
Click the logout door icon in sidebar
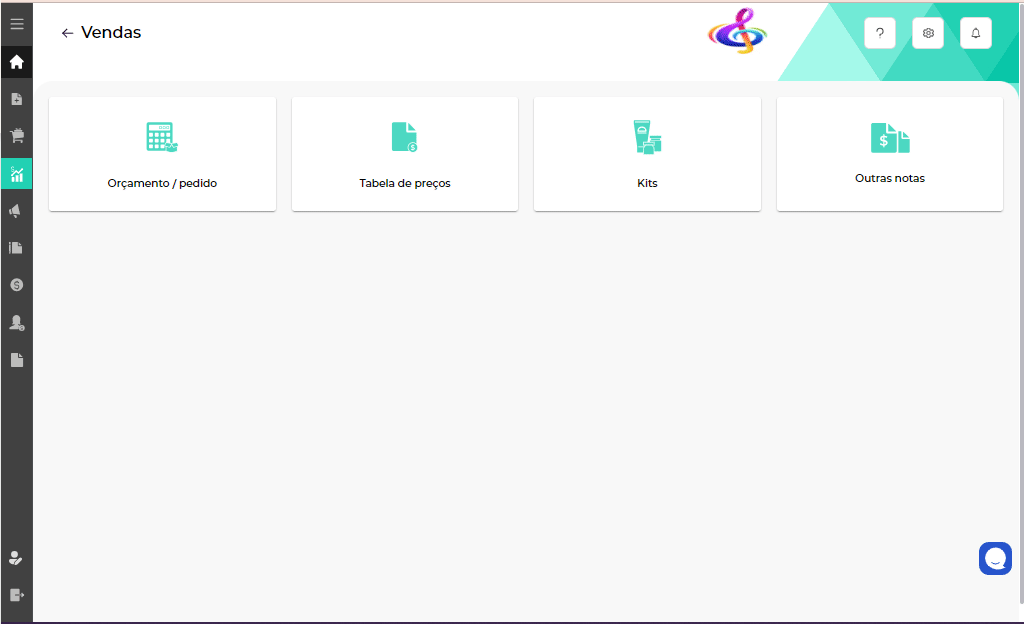(16, 595)
